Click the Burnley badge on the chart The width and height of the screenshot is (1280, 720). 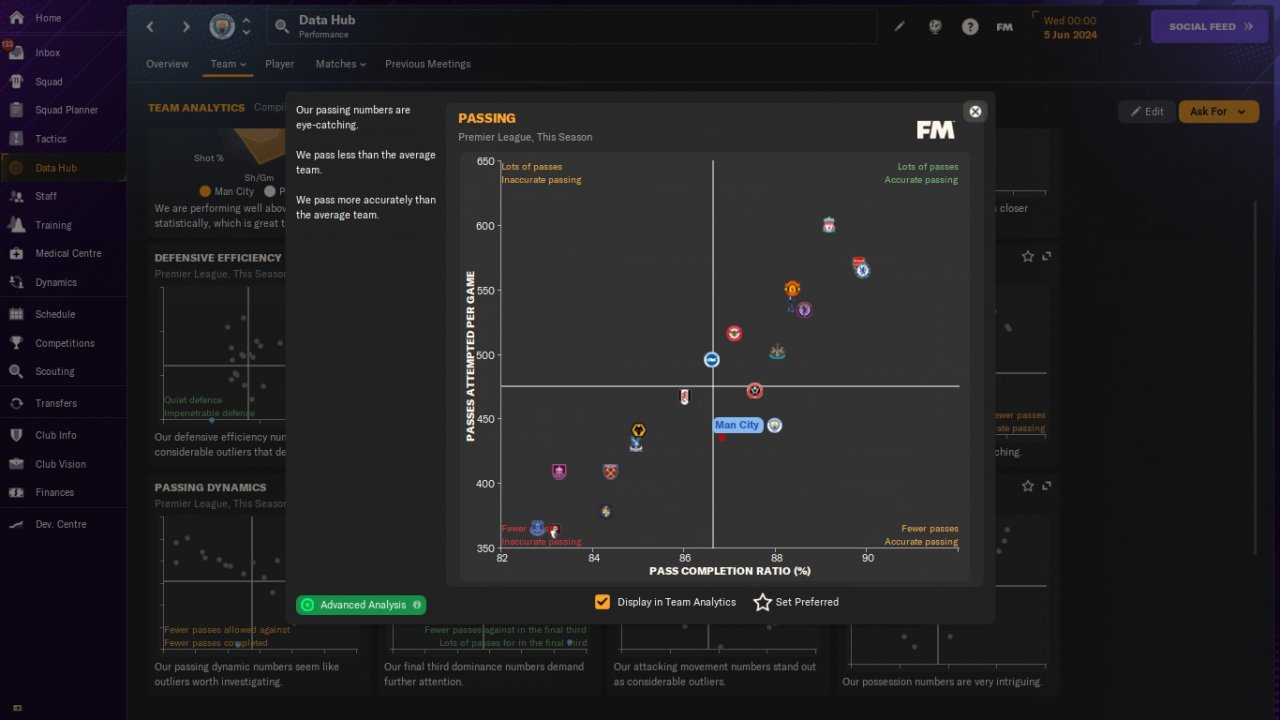pos(559,472)
